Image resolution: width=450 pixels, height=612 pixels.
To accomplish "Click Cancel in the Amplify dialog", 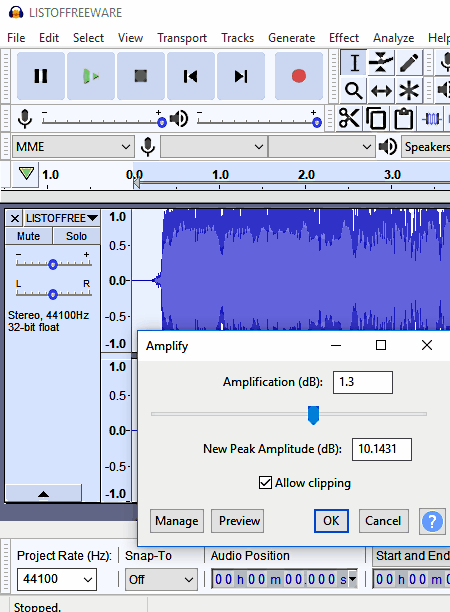I will tap(383, 521).
